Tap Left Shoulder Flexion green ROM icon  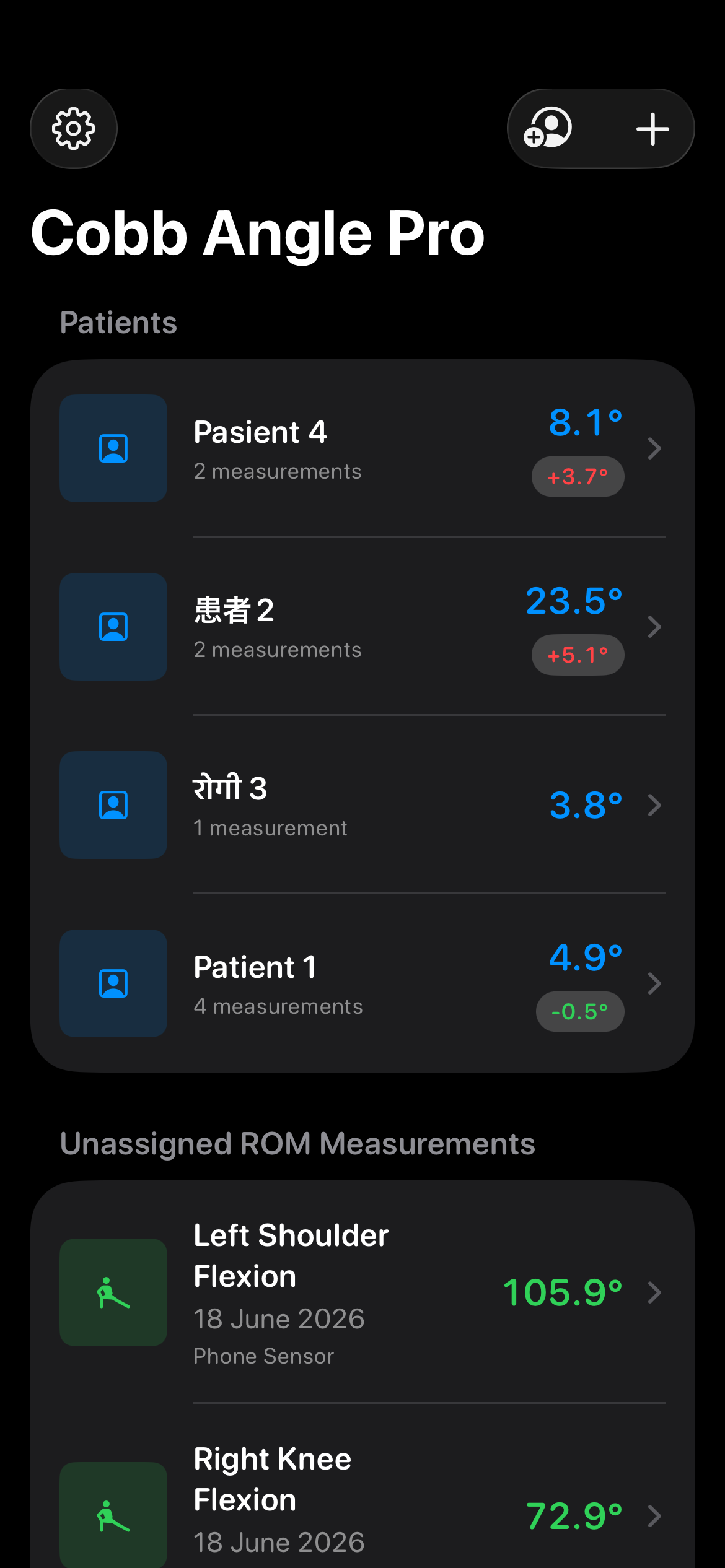point(113,1292)
